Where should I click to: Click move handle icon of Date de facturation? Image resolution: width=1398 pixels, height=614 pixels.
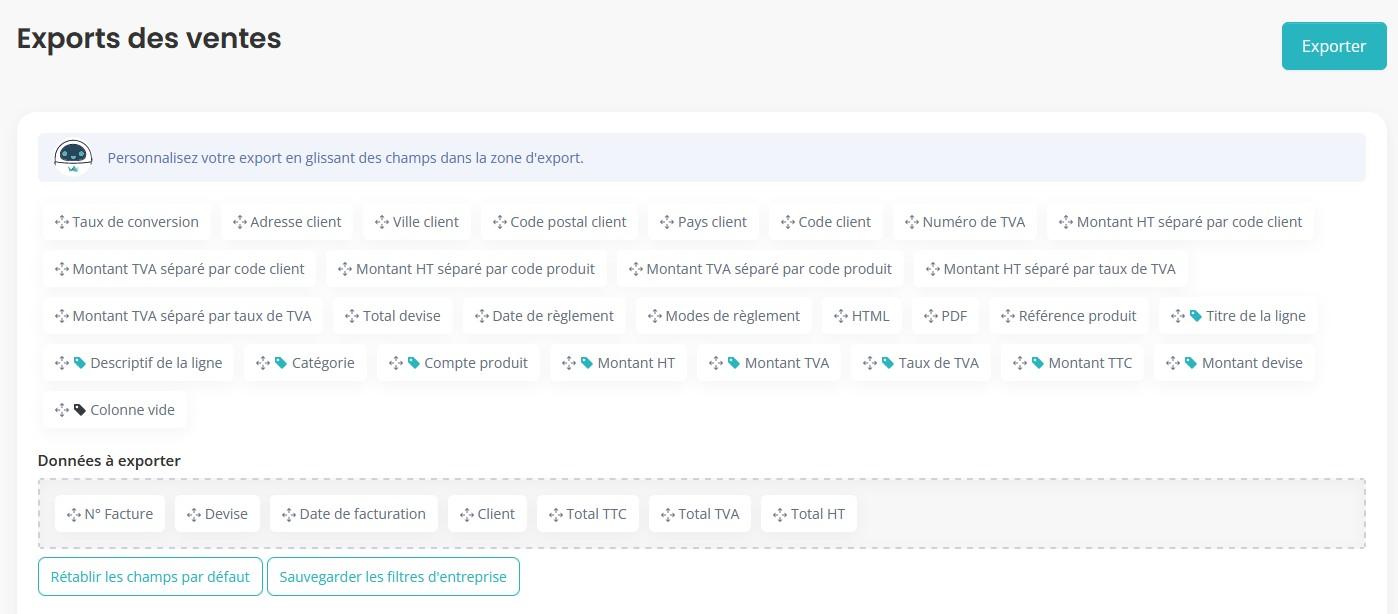coord(288,514)
